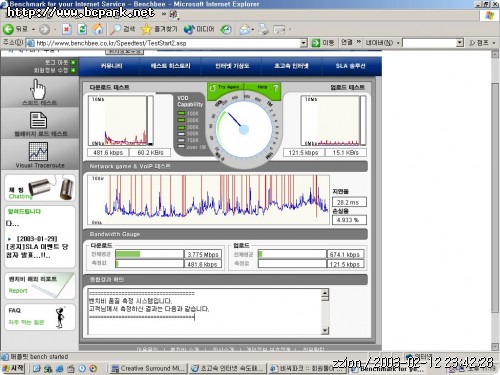Open the Visual Traceroute graph icon
500x375 pixels.
pyautogui.click(x=38, y=151)
